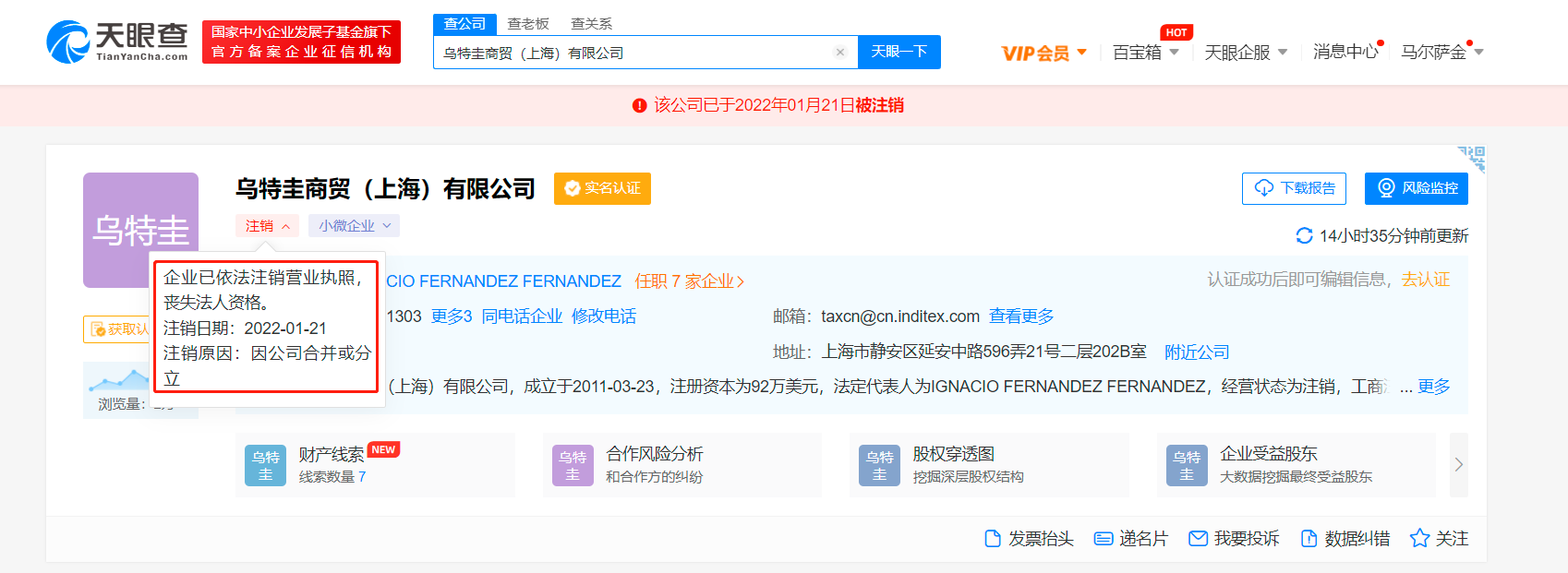Viewport: 1568px width, 573px height.
Task: Click the 实名认证 badge
Action: coord(602,188)
